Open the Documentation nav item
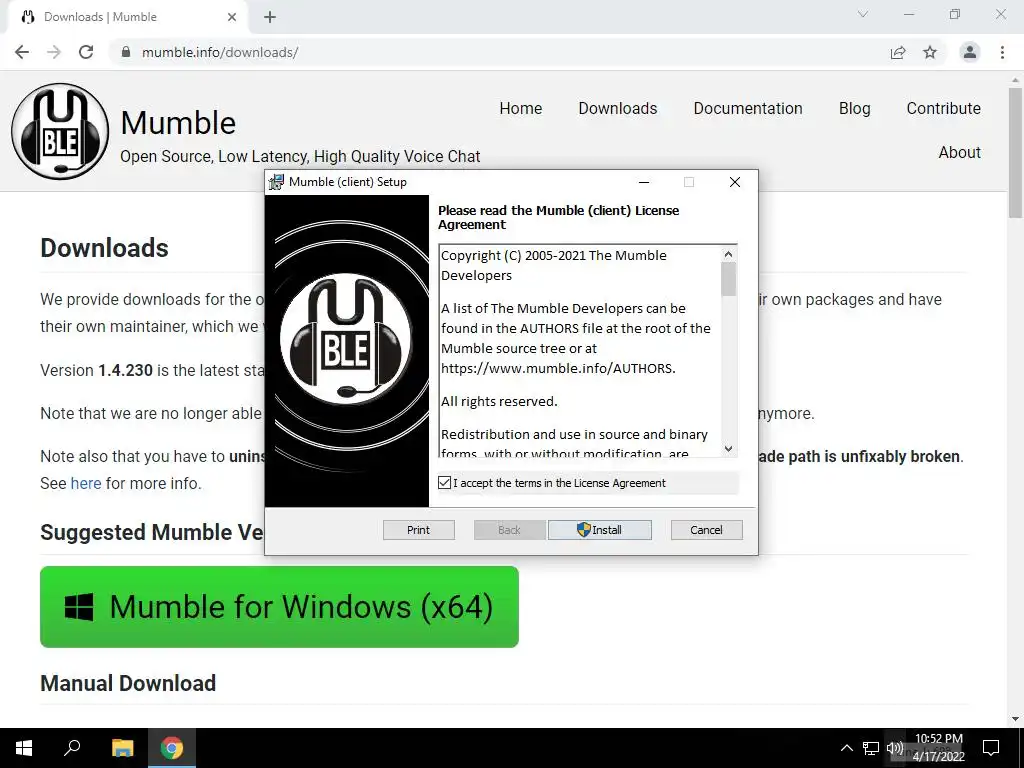 748,108
